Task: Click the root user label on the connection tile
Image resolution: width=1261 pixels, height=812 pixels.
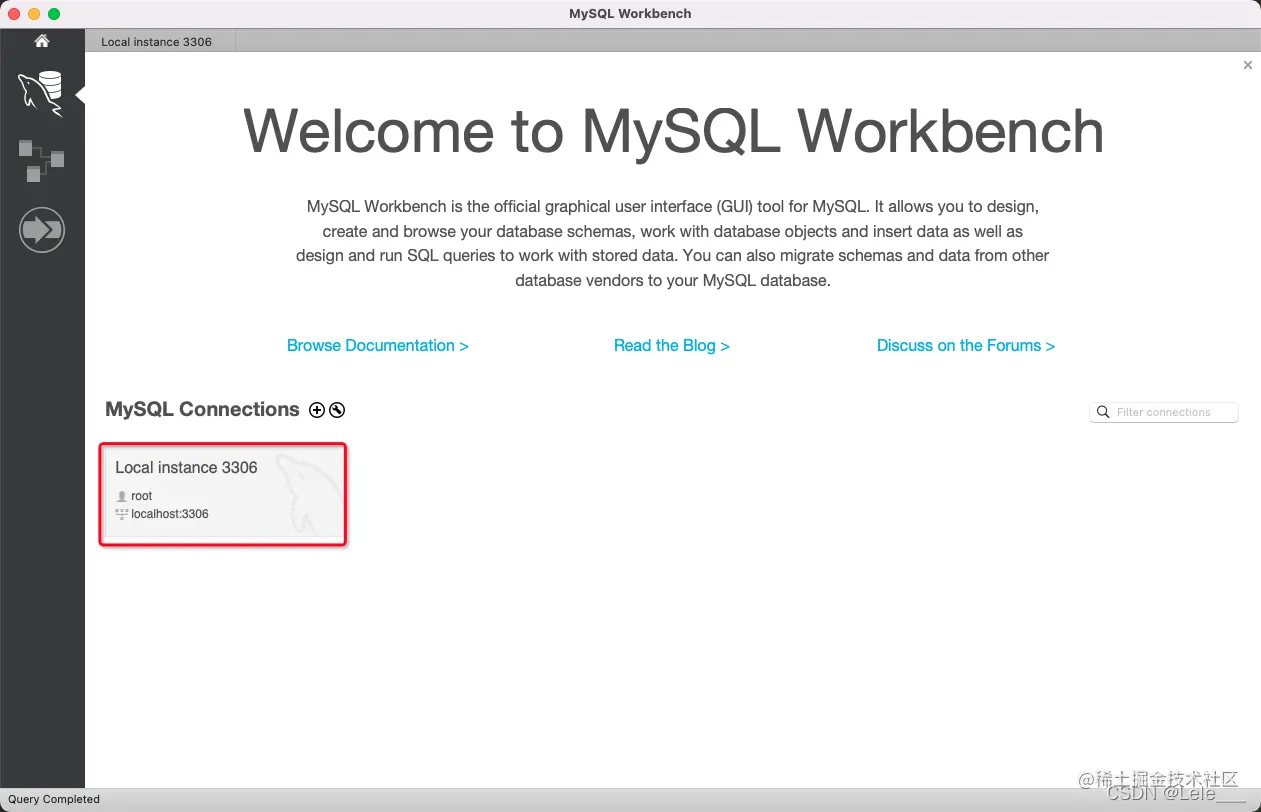Action: [141, 496]
